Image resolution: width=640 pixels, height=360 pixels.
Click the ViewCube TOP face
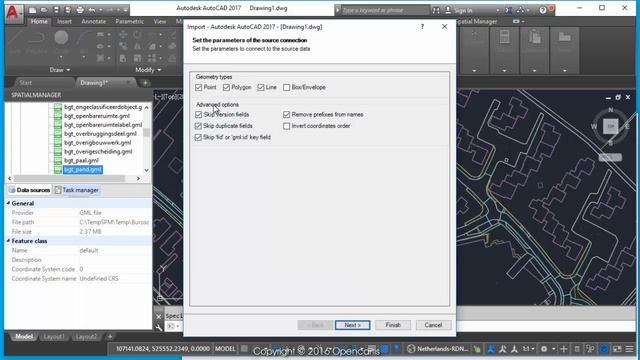coord(611,127)
